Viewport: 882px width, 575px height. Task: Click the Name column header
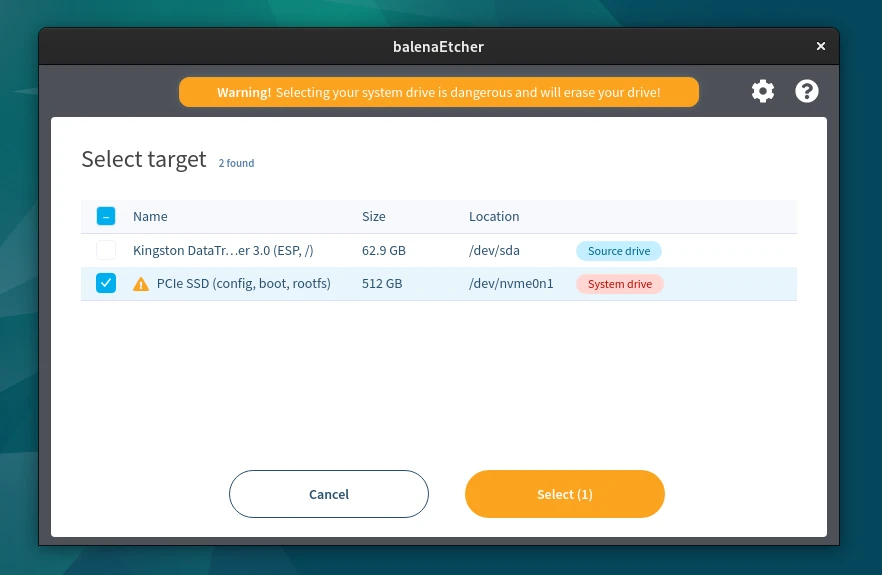pos(150,217)
